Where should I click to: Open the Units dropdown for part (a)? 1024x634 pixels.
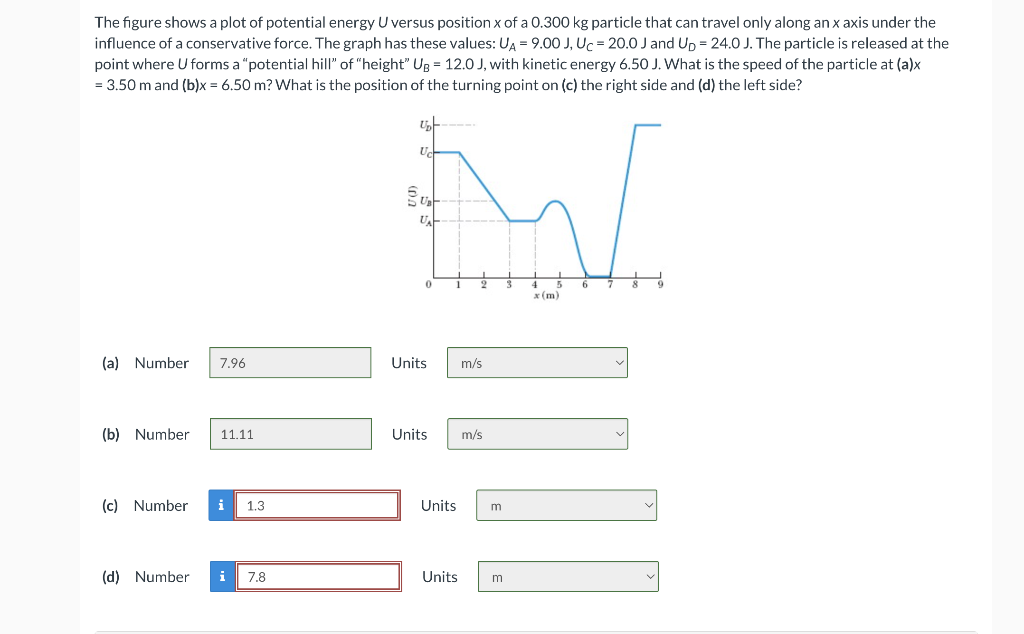pyautogui.click(x=537, y=362)
